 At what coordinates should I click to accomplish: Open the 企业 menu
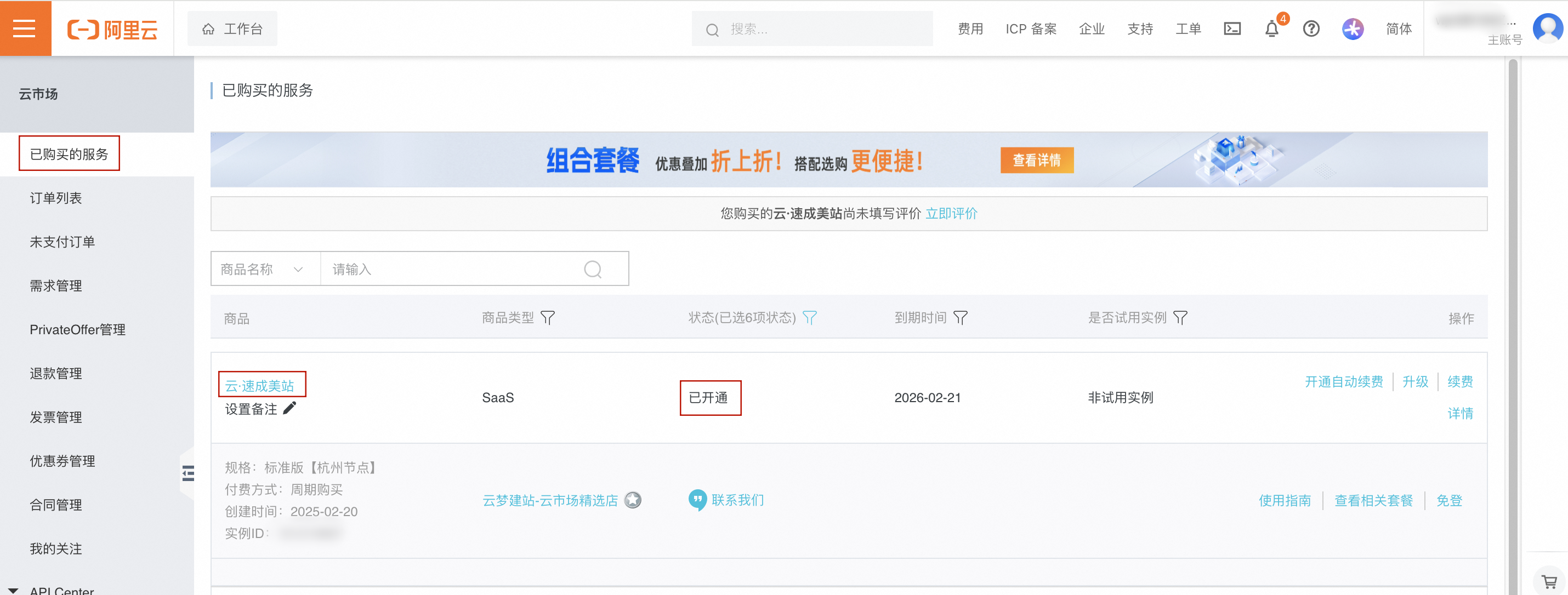1092,28
